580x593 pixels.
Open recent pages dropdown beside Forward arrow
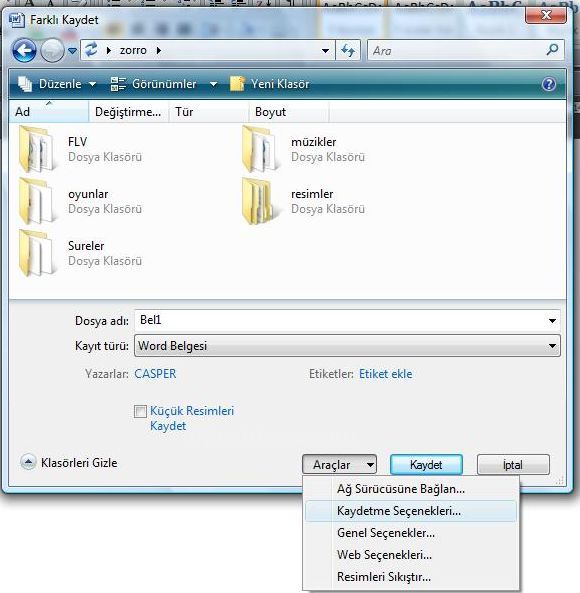[x=72, y=51]
